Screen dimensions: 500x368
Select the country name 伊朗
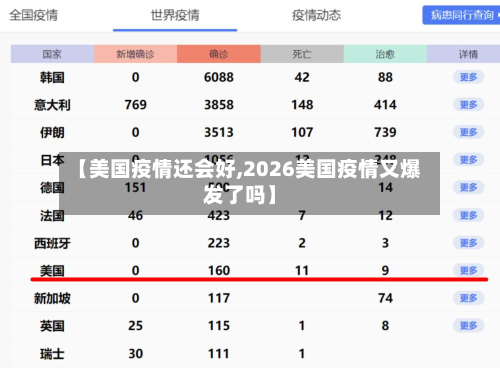point(52,133)
